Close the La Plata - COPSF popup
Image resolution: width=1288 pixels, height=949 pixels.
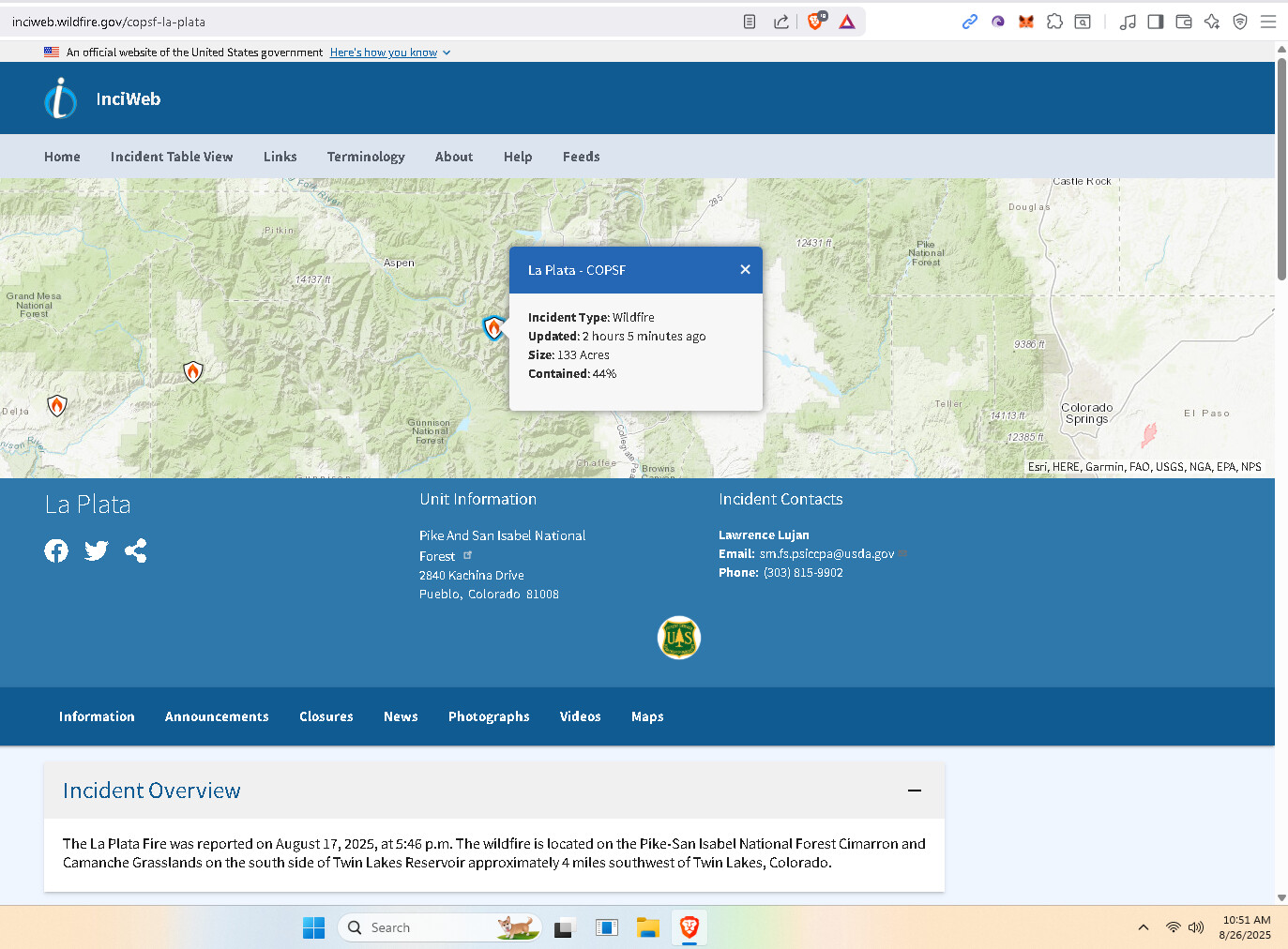coord(745,270)
